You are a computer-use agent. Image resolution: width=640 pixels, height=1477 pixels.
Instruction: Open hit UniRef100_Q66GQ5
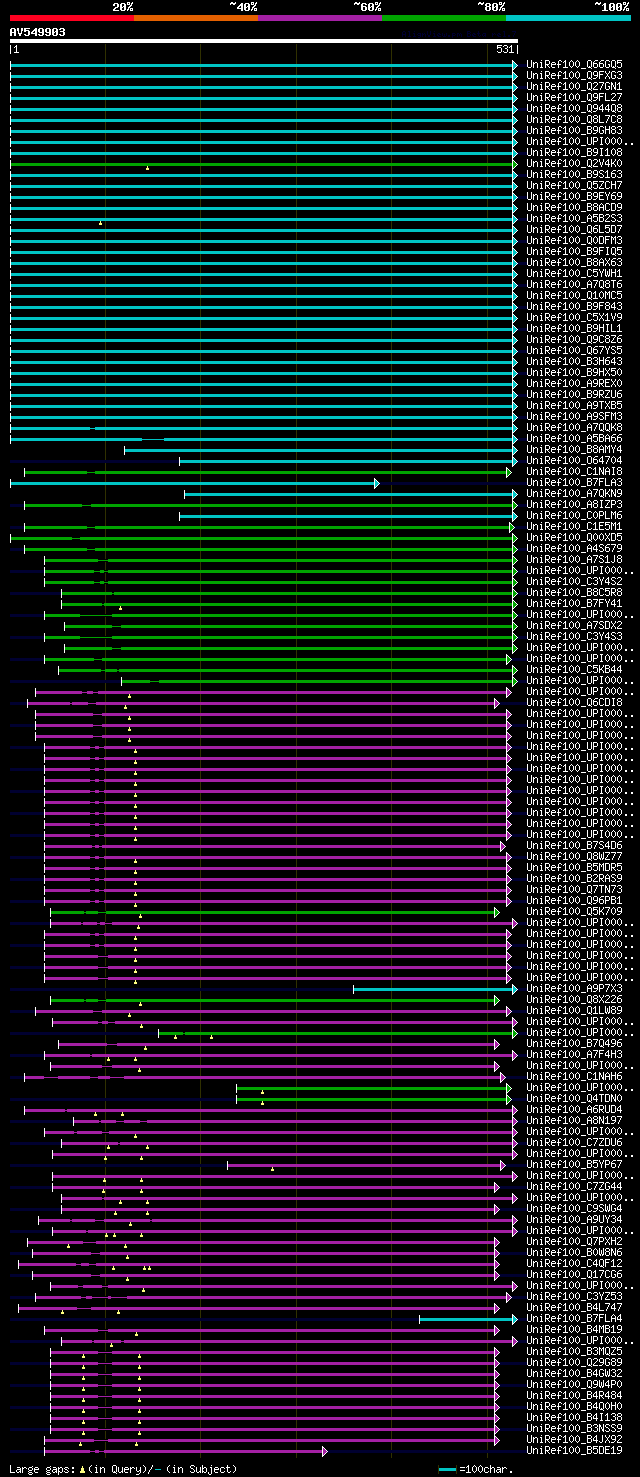[x=574, y=64]
